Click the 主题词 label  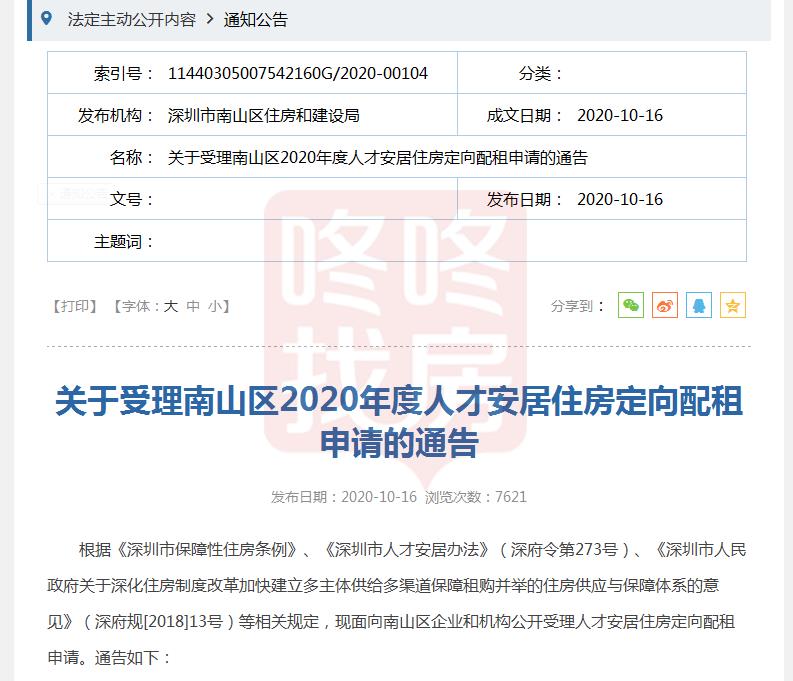click(x=123, y=241)
